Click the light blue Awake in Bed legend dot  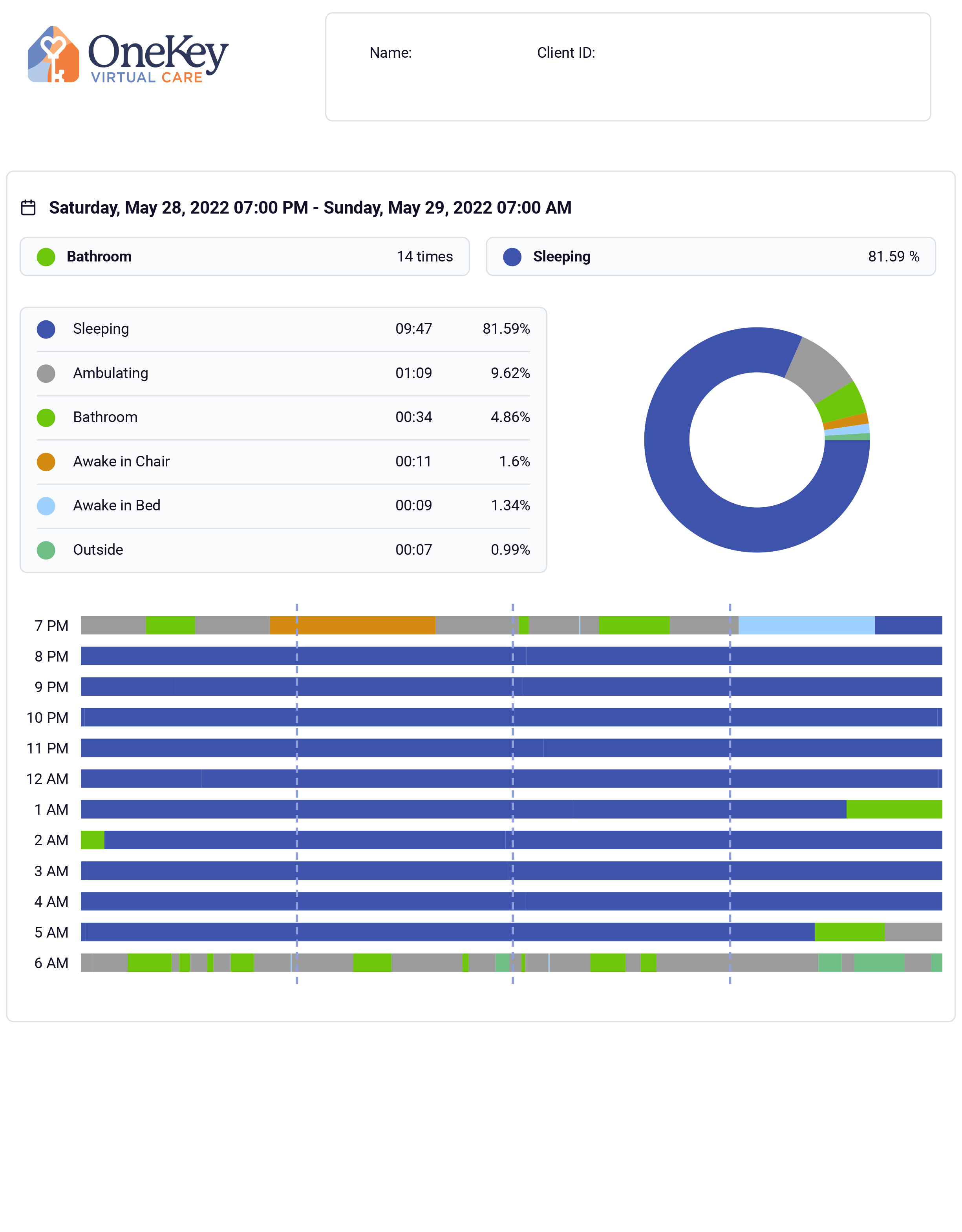[46, 505]
